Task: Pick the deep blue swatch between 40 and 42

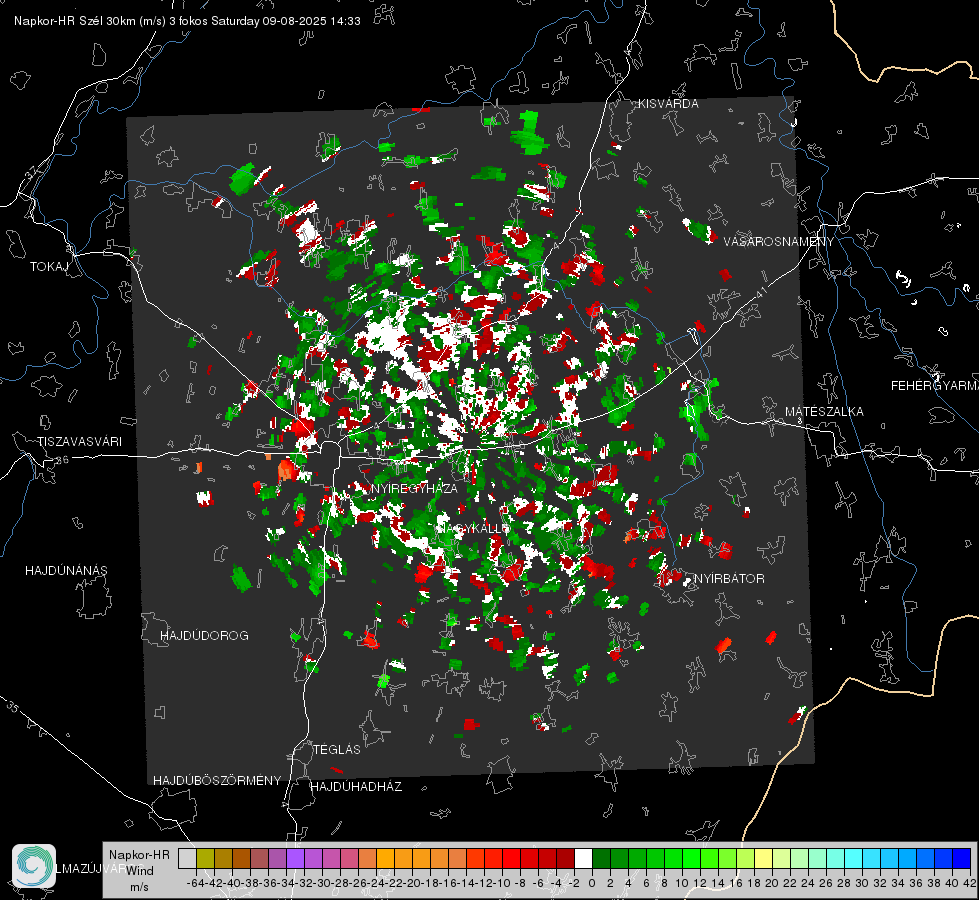Action: point(962,859)
